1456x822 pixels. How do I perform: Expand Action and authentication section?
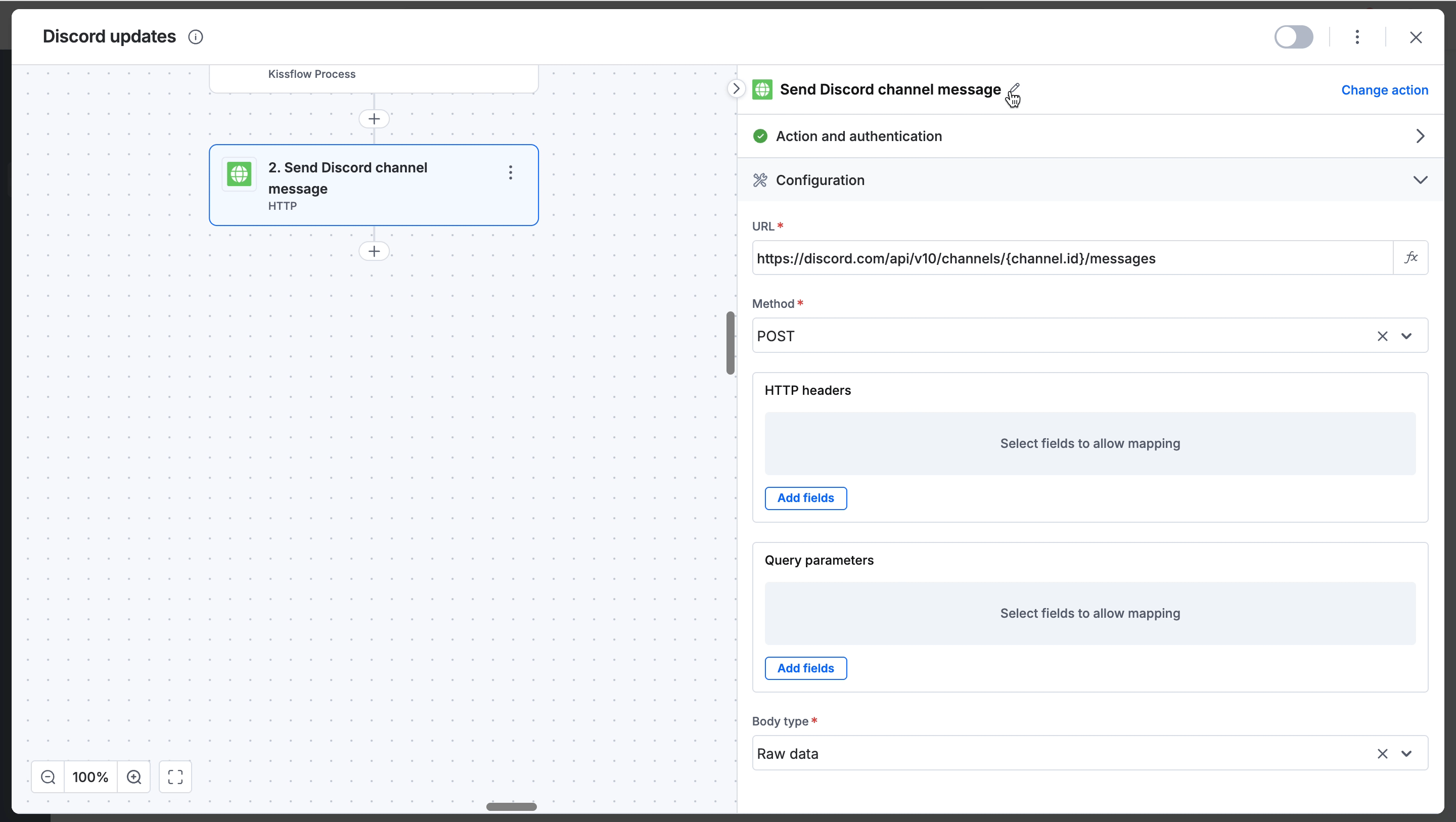tap(1420, 136)
